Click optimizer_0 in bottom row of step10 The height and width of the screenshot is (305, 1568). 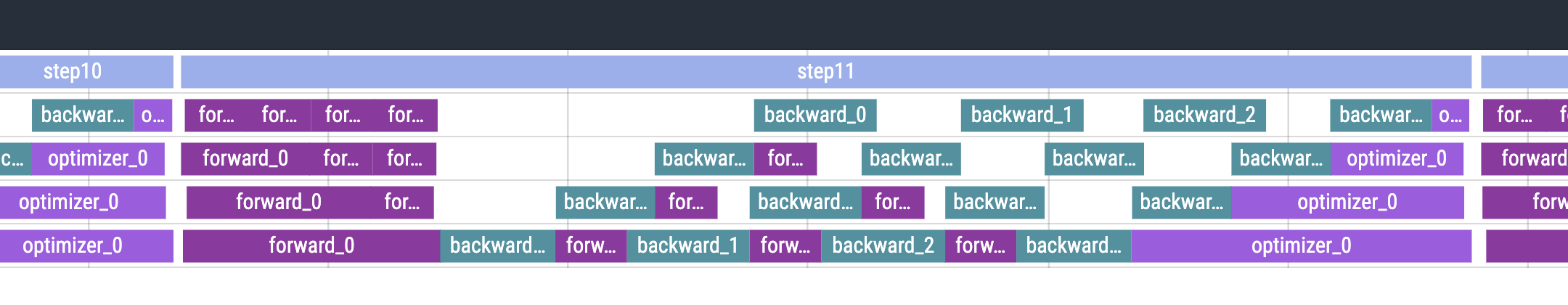[x=86, y=246]
